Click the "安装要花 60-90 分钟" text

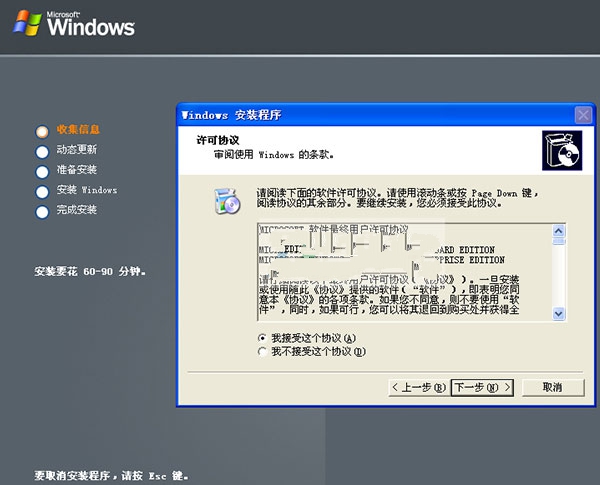pyautogui.click(x=90, y=272)
